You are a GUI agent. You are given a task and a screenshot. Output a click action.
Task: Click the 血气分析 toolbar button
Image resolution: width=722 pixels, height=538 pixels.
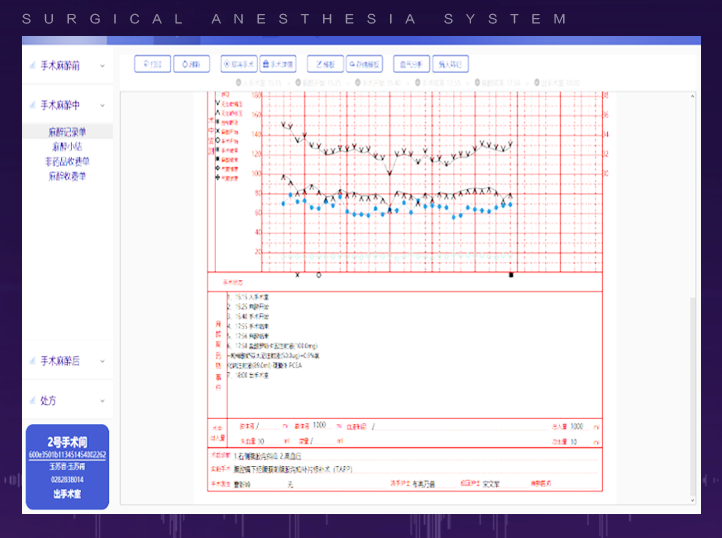(411, 64)
